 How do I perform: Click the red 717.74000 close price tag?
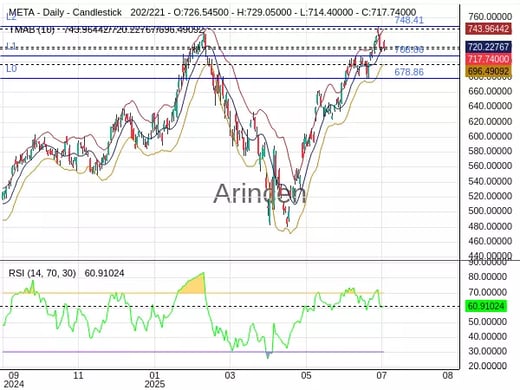[x=488, y=59]
